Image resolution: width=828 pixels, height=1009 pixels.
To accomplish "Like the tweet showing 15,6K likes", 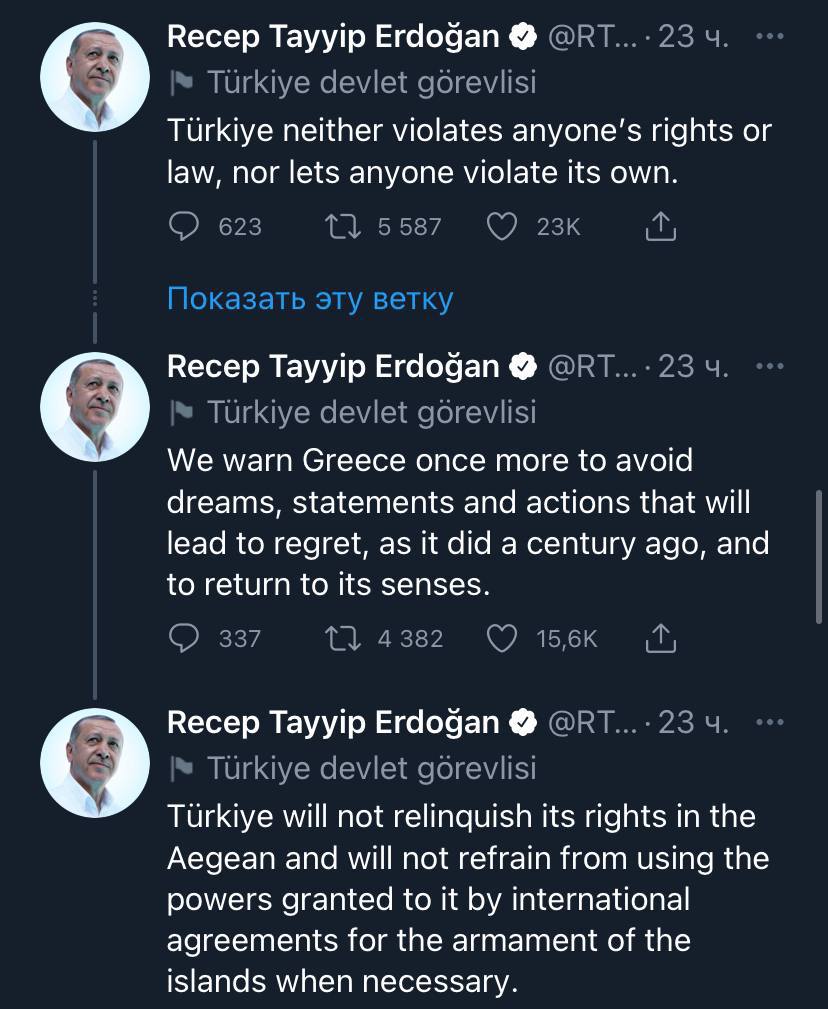I will click(504, 639).
